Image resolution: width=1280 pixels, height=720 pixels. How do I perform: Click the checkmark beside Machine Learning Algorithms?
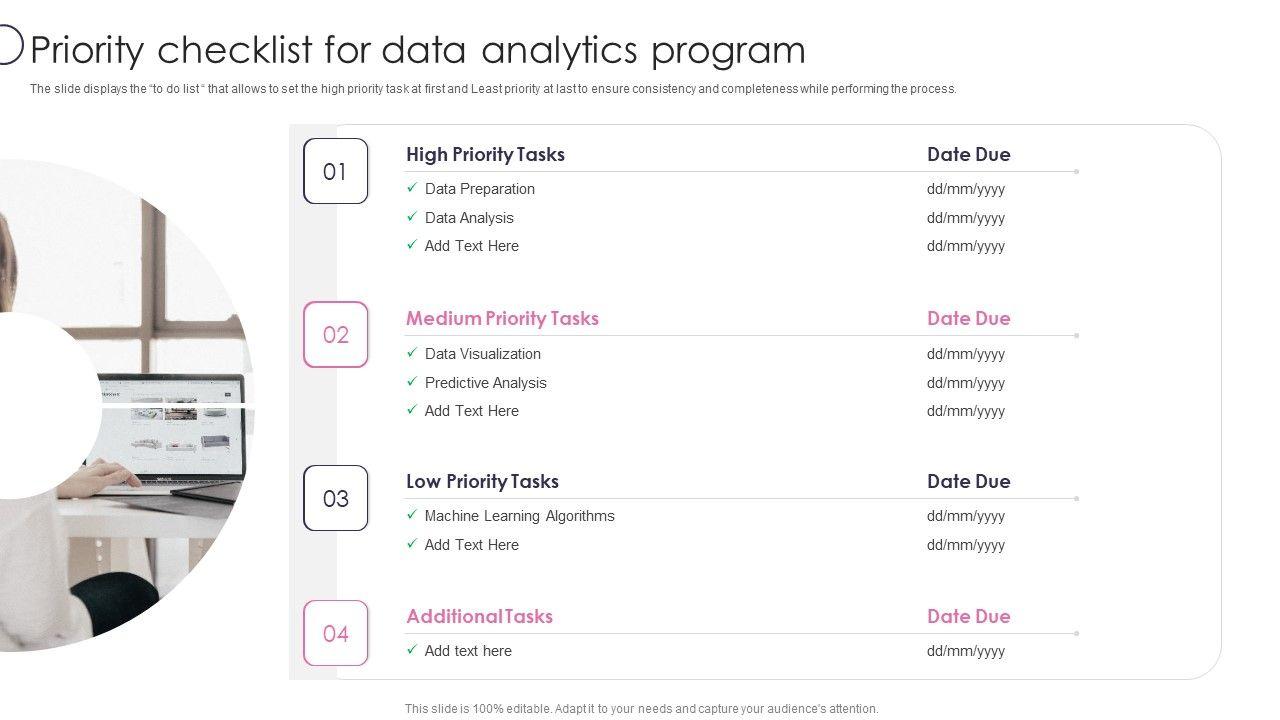click(412, 515)
